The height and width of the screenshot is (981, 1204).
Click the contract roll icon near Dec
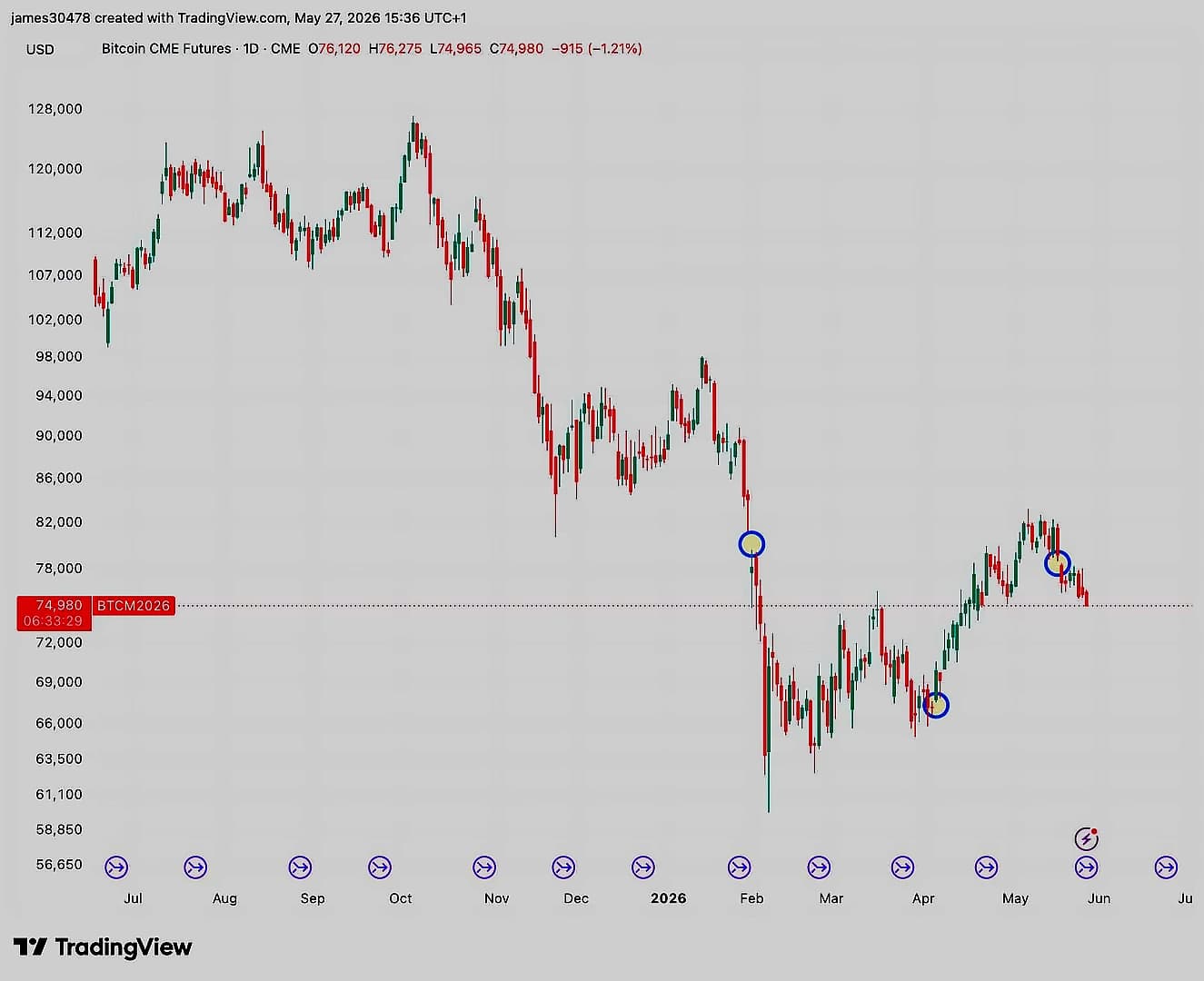tap(563, 867)
